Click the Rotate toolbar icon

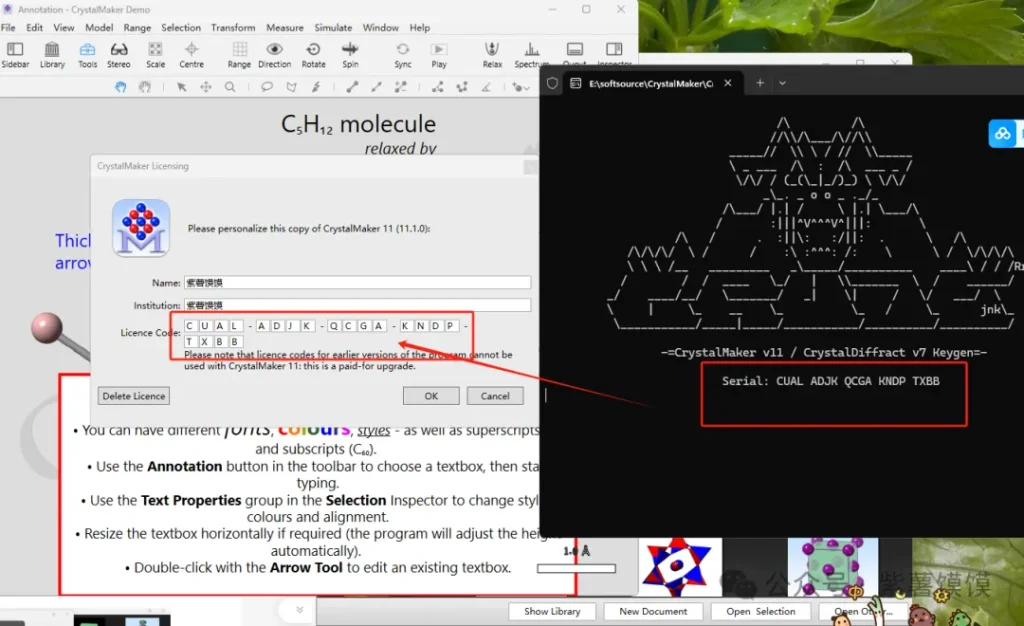coord(313,54)
